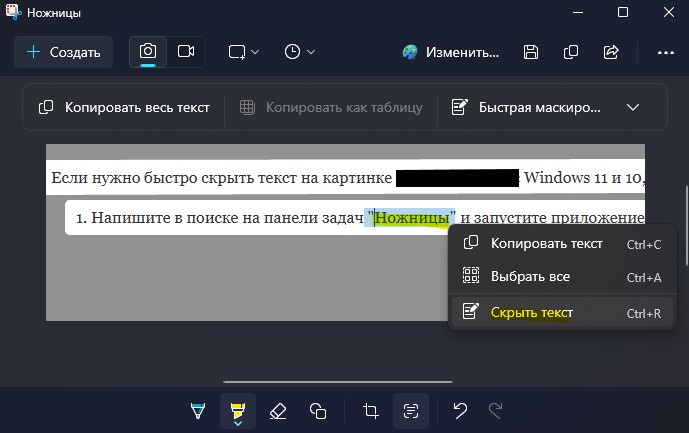Image resolution: width=689 pixels, height=433 pixels.
Task: Close the Ножницы window
Action: 669,12
